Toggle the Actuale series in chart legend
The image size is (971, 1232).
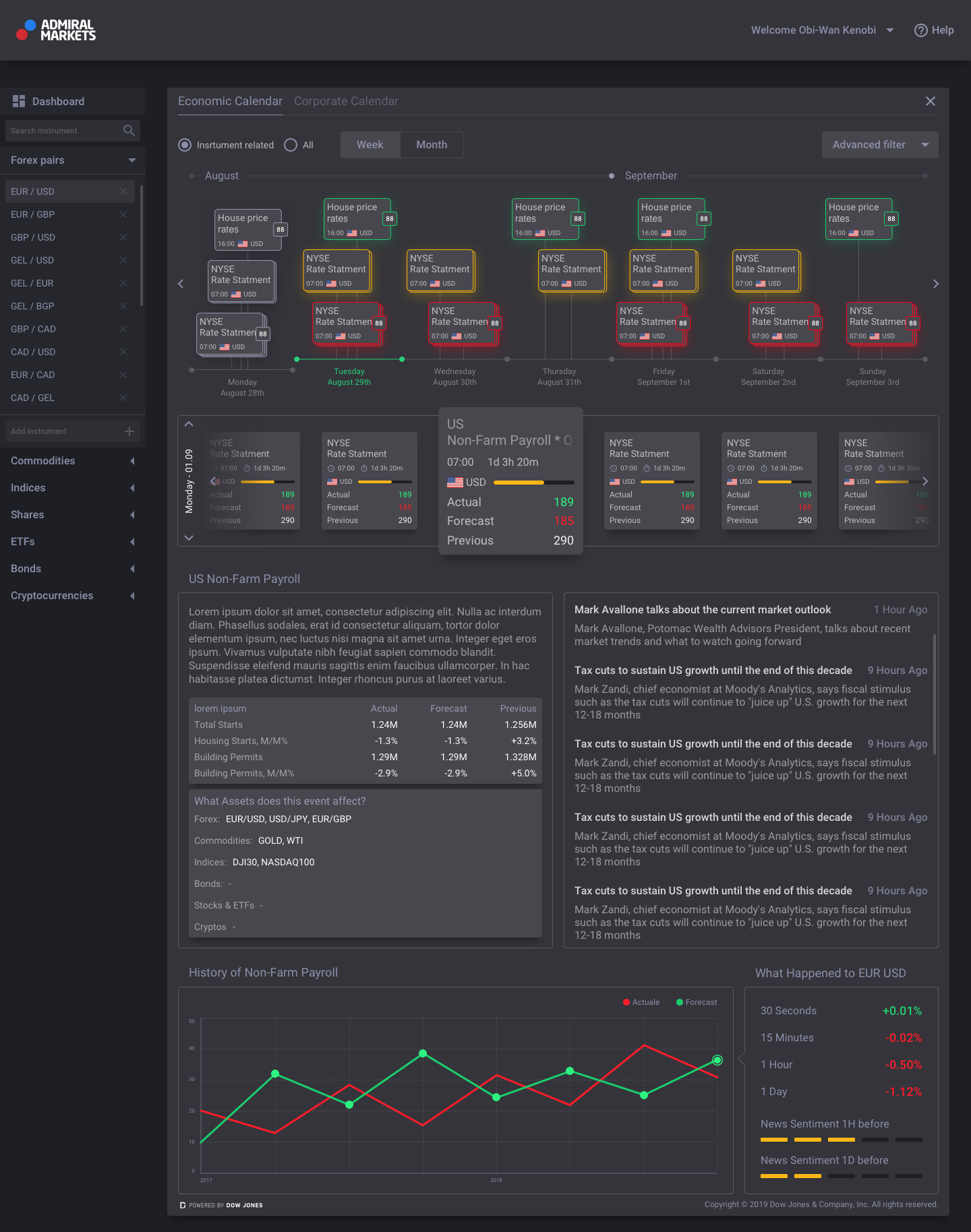[x=641, y=1002]
